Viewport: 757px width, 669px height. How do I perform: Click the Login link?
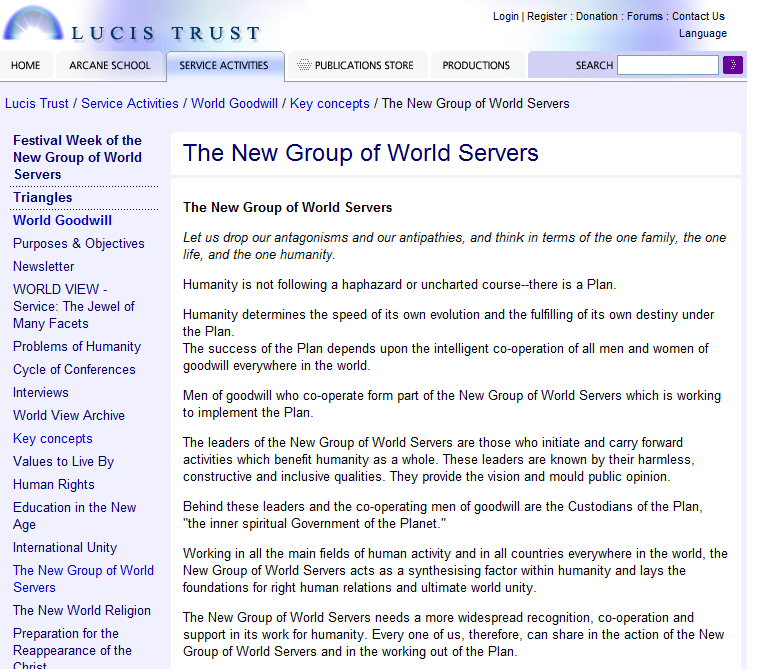[505, 16]
